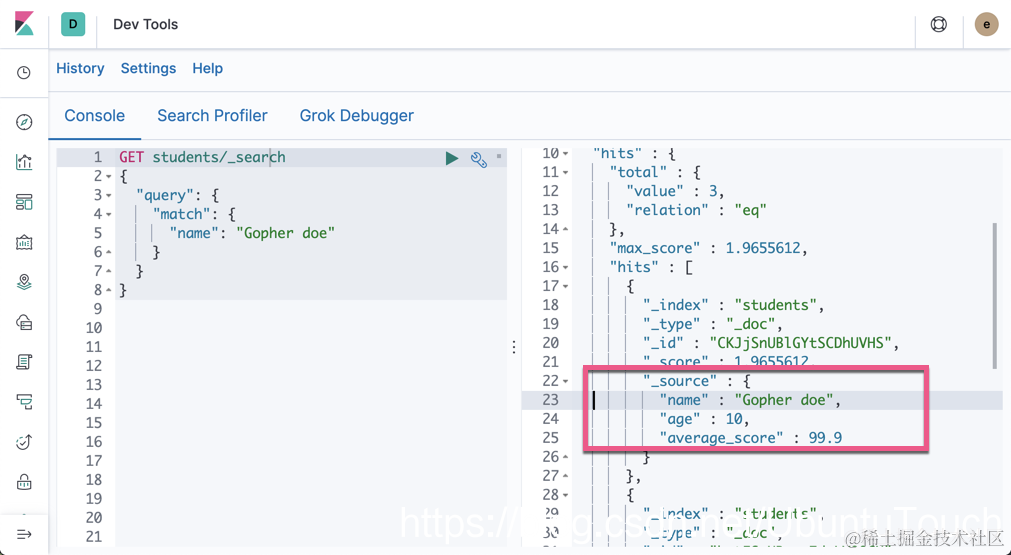The width and height of the screenshot is (1011, 555).
Task: Collapse the object at response line 17
Action: click(x=565, y=286)
